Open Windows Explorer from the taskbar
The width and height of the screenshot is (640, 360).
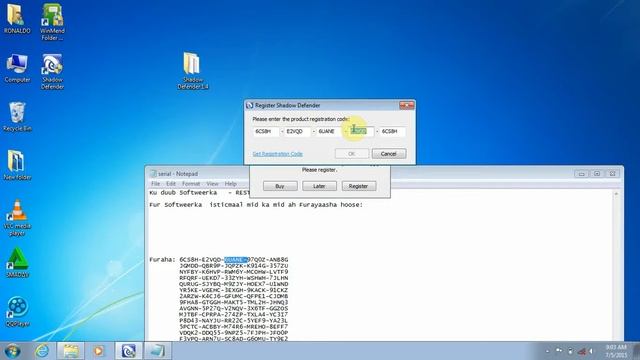71,351
